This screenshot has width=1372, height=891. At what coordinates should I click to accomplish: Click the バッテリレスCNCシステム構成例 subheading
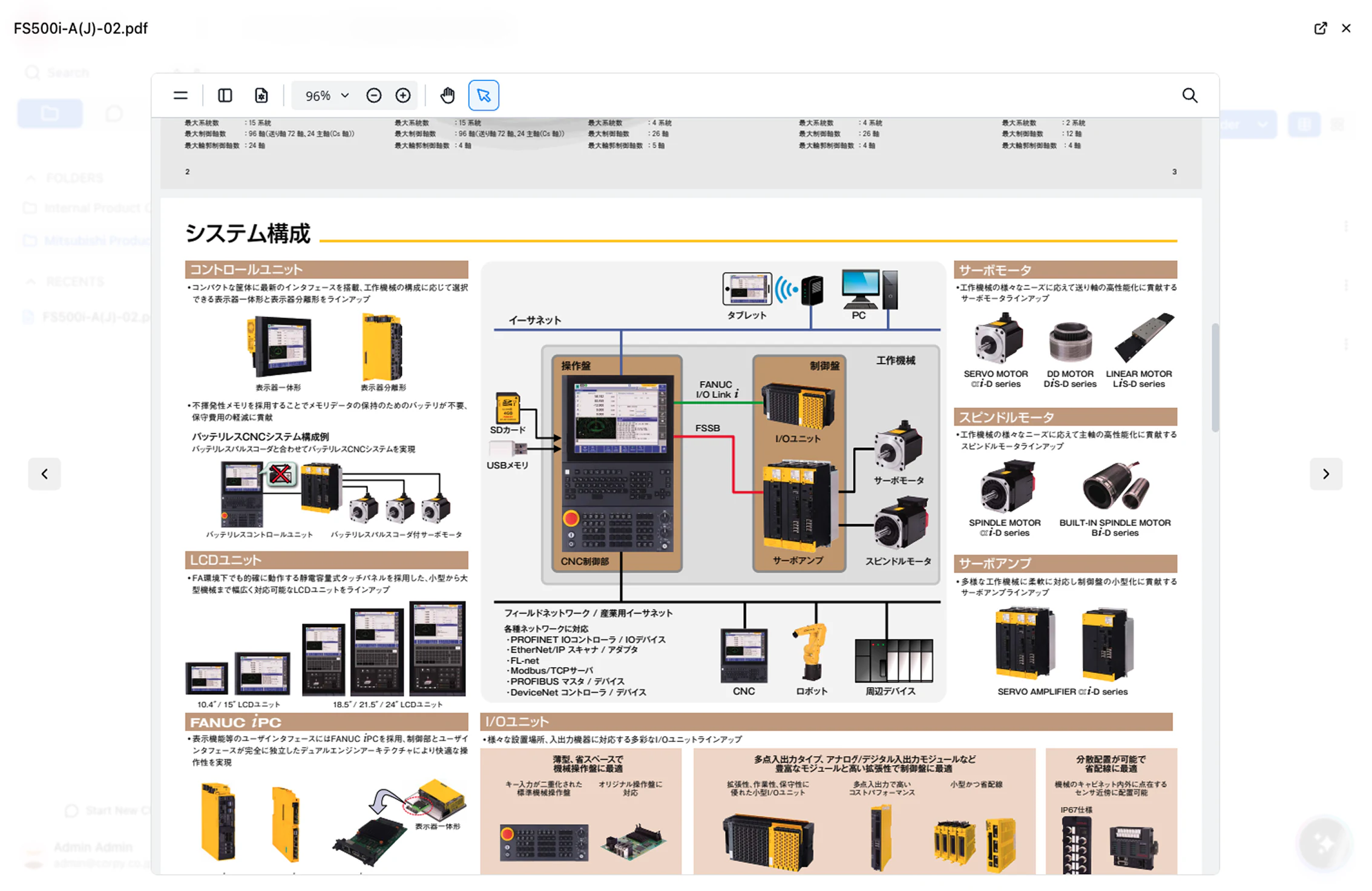260,436
